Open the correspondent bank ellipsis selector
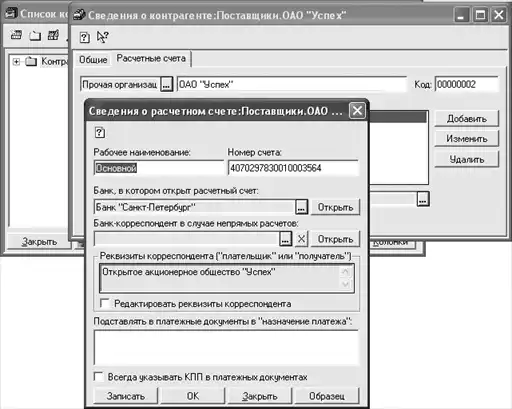 [x=285, y=239]
